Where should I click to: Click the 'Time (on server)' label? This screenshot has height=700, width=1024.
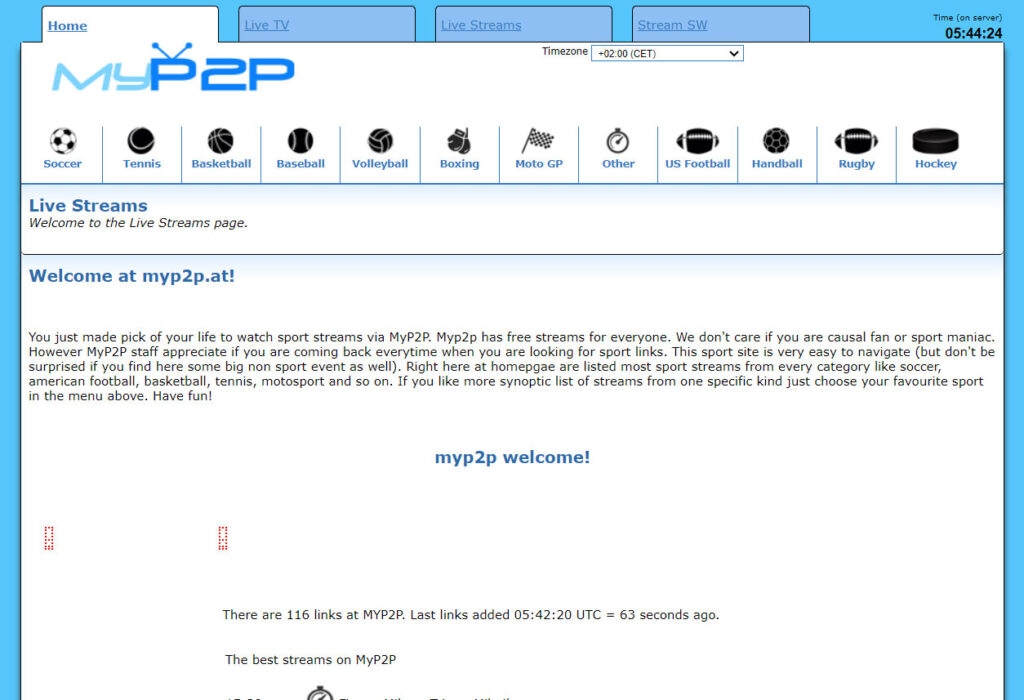(x=967, y=18)
